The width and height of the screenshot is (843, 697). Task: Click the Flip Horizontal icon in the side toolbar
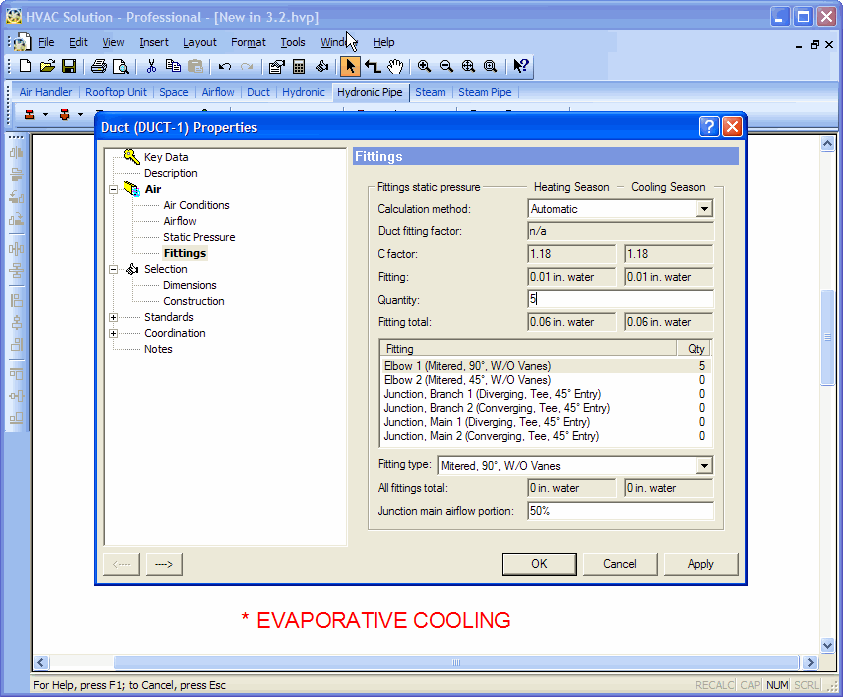pyautogui.click(x=17, y=153)
